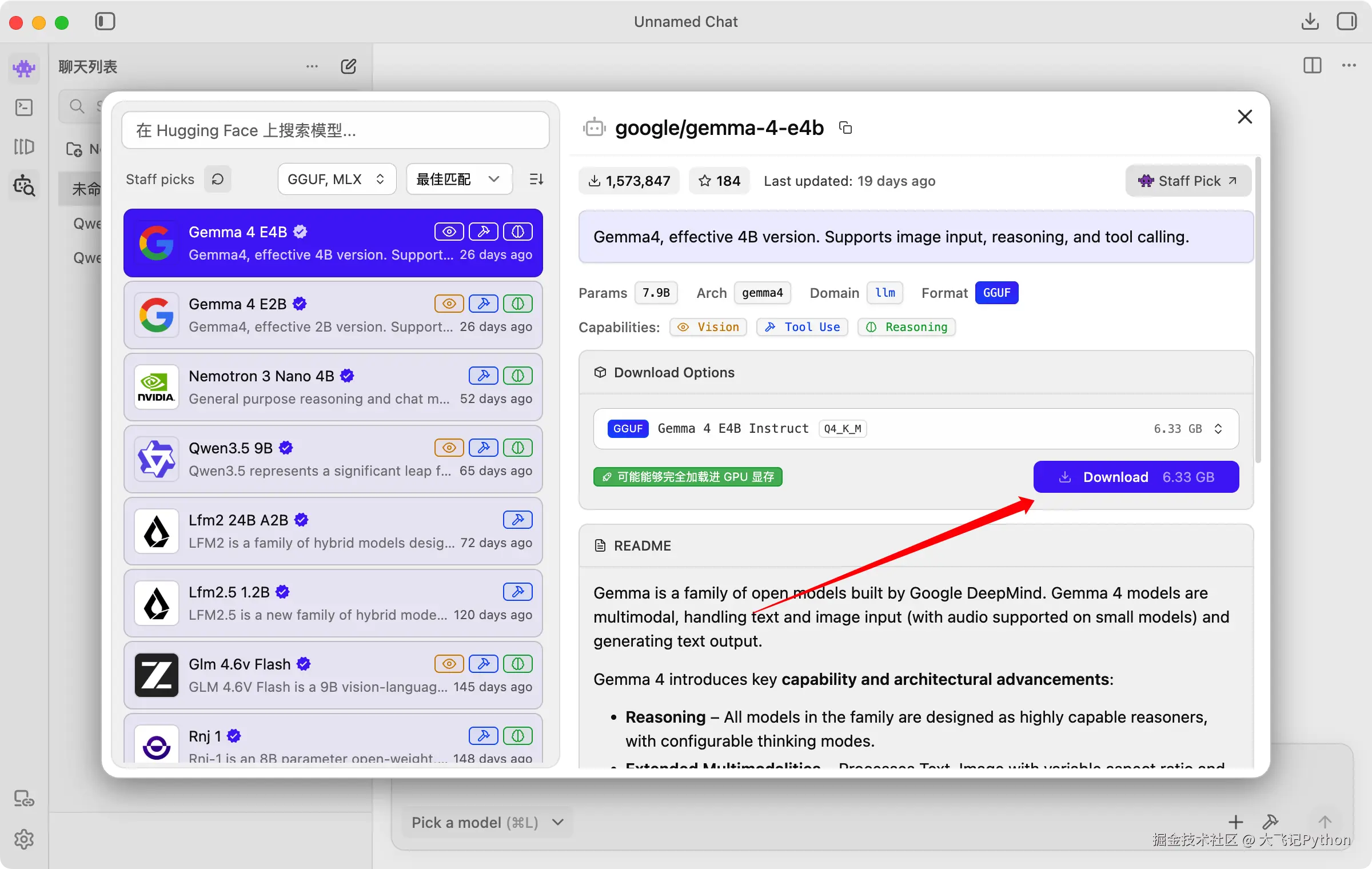Toggle right sidebar panel in title bar
Viewport: 1372px width, 869px height.
pos(1347,22)
